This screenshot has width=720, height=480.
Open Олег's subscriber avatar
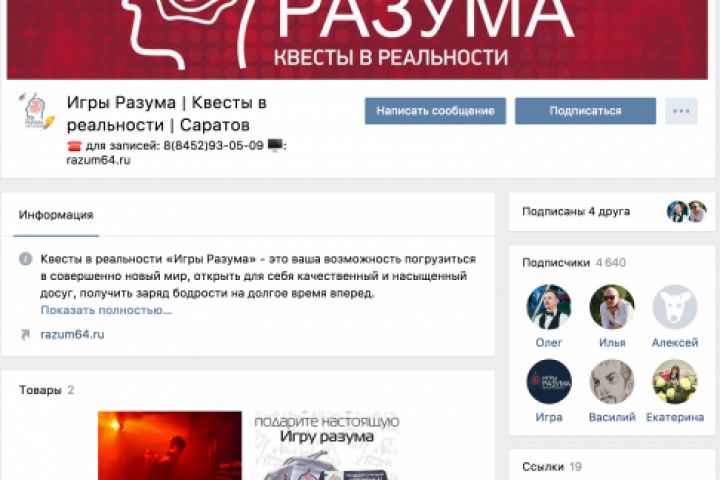coord(549,307)
